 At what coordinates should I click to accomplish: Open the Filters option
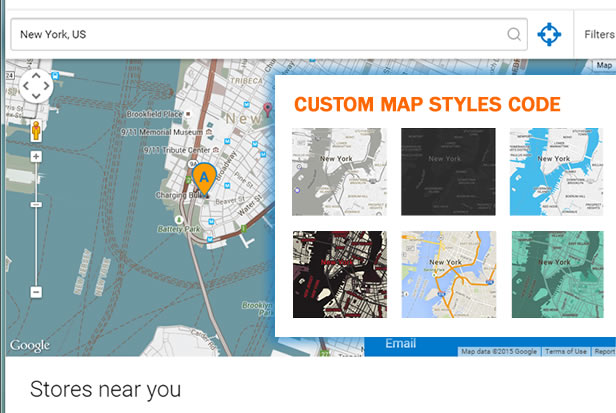(599, 35)
